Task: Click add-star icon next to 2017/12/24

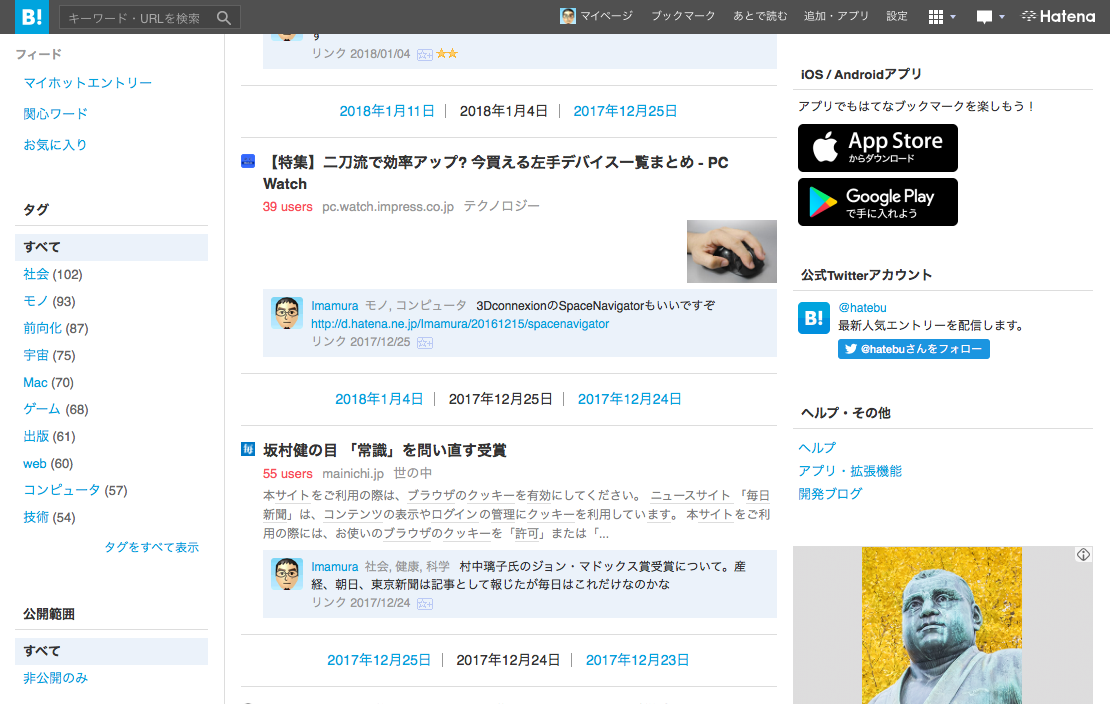Action: pyautogui.click(x=425, y=604)
